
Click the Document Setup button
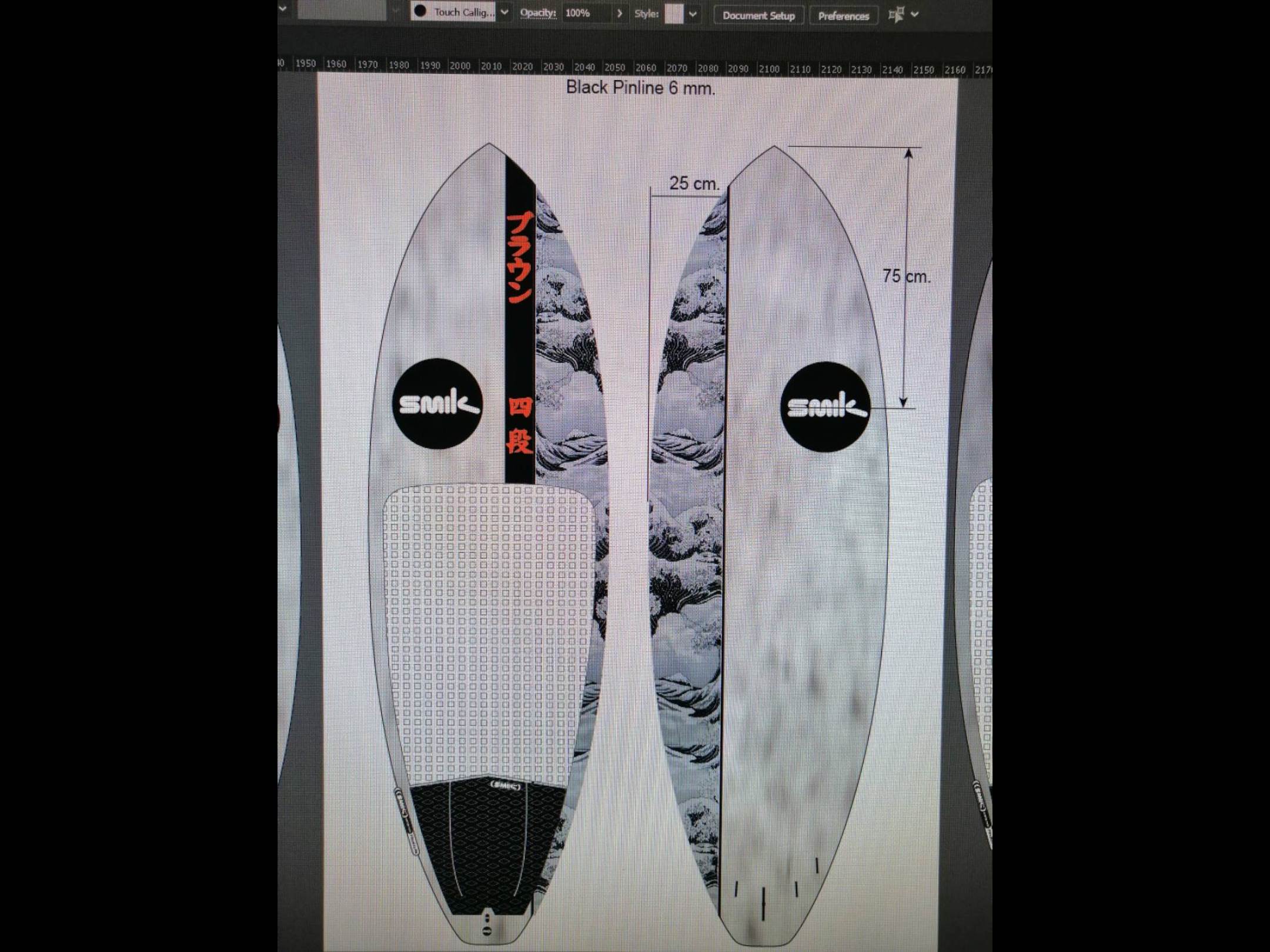758,15
